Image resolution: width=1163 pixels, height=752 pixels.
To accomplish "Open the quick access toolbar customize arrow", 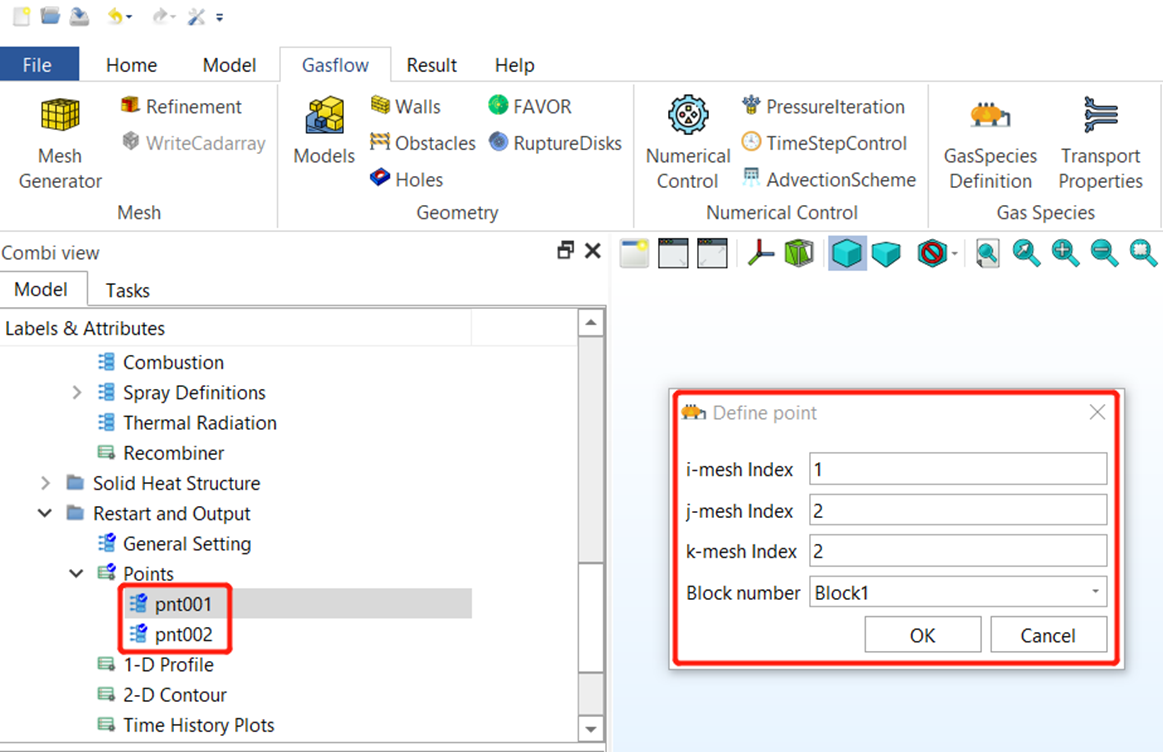I will pos(220,18).
